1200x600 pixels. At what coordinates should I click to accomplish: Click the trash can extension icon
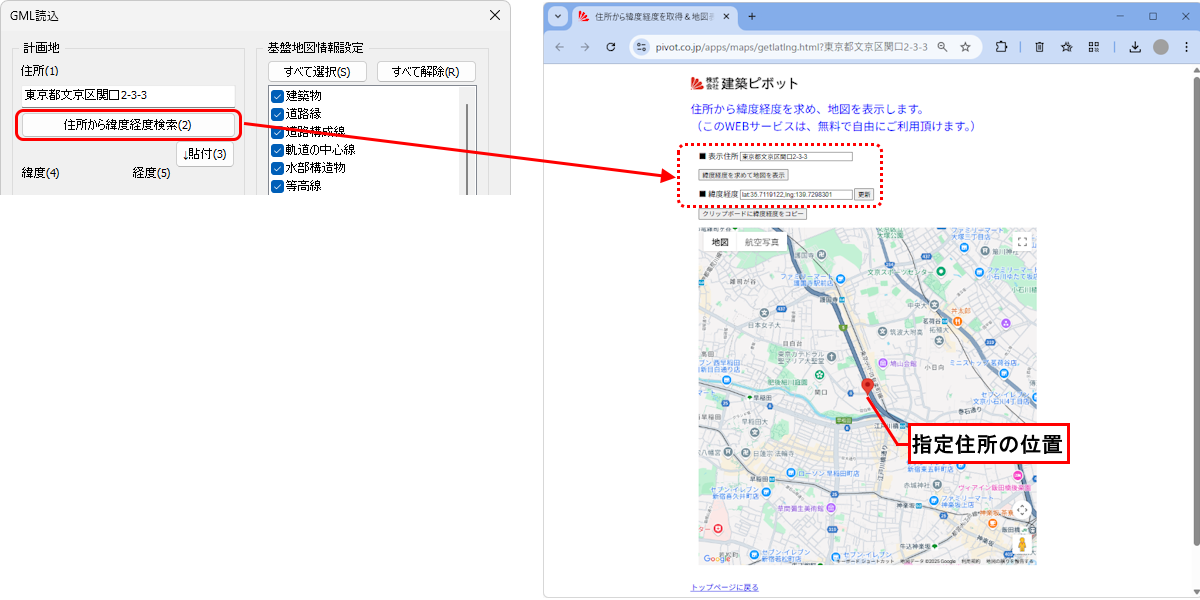click(1040, 47)
